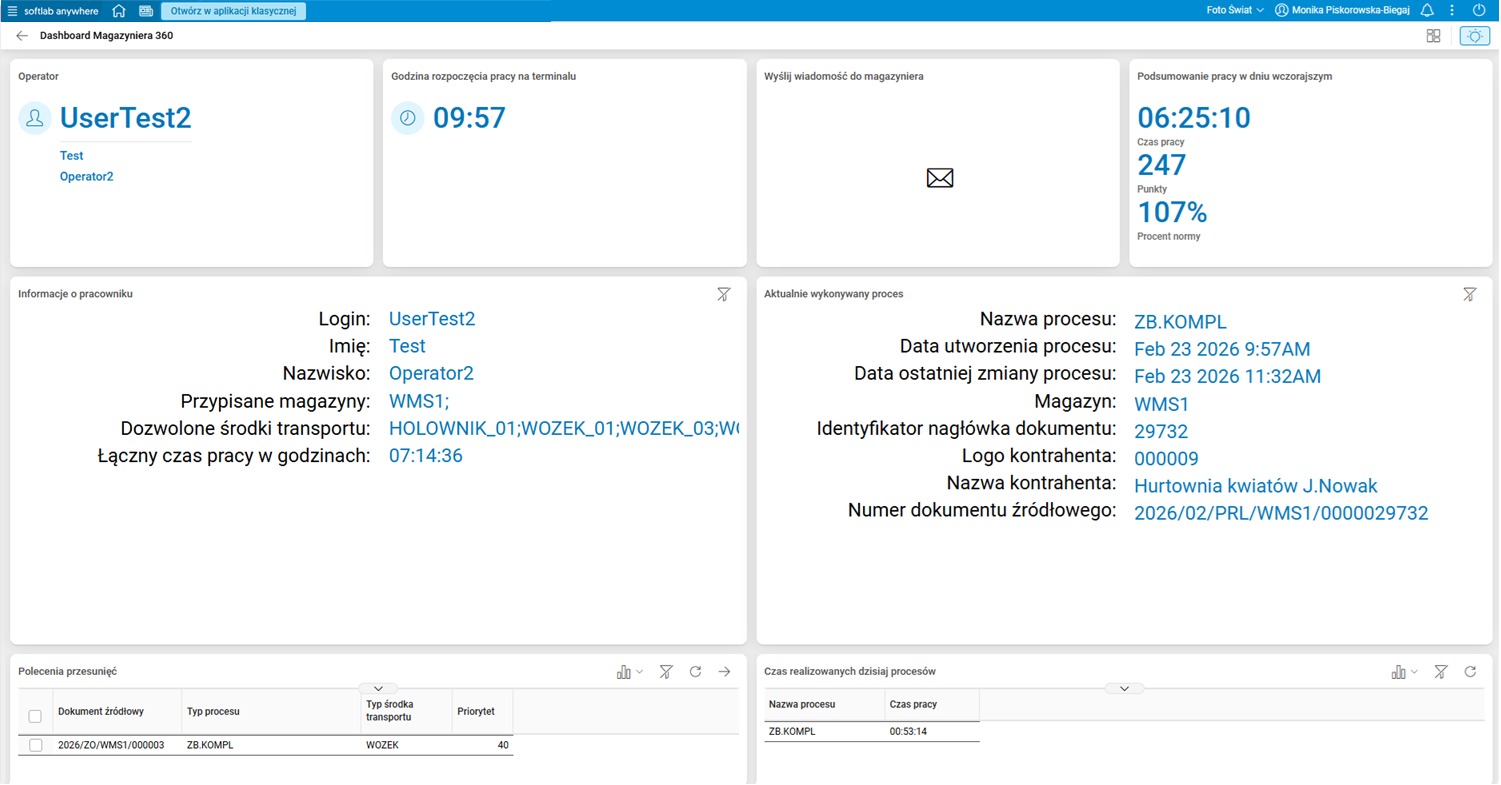Click the WMS1; assigned warehouses value
1501x785 pixels.
(x=419, y=401)
